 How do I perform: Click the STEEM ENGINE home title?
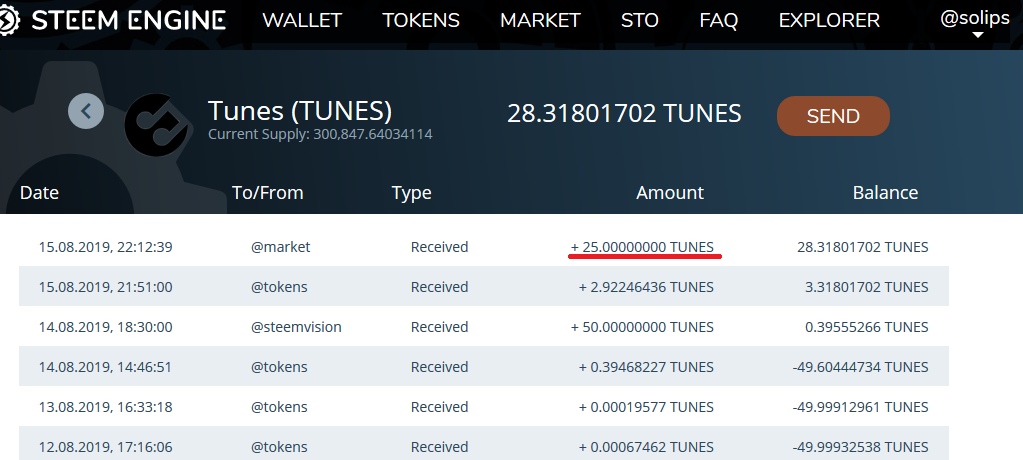pos(129,20)
